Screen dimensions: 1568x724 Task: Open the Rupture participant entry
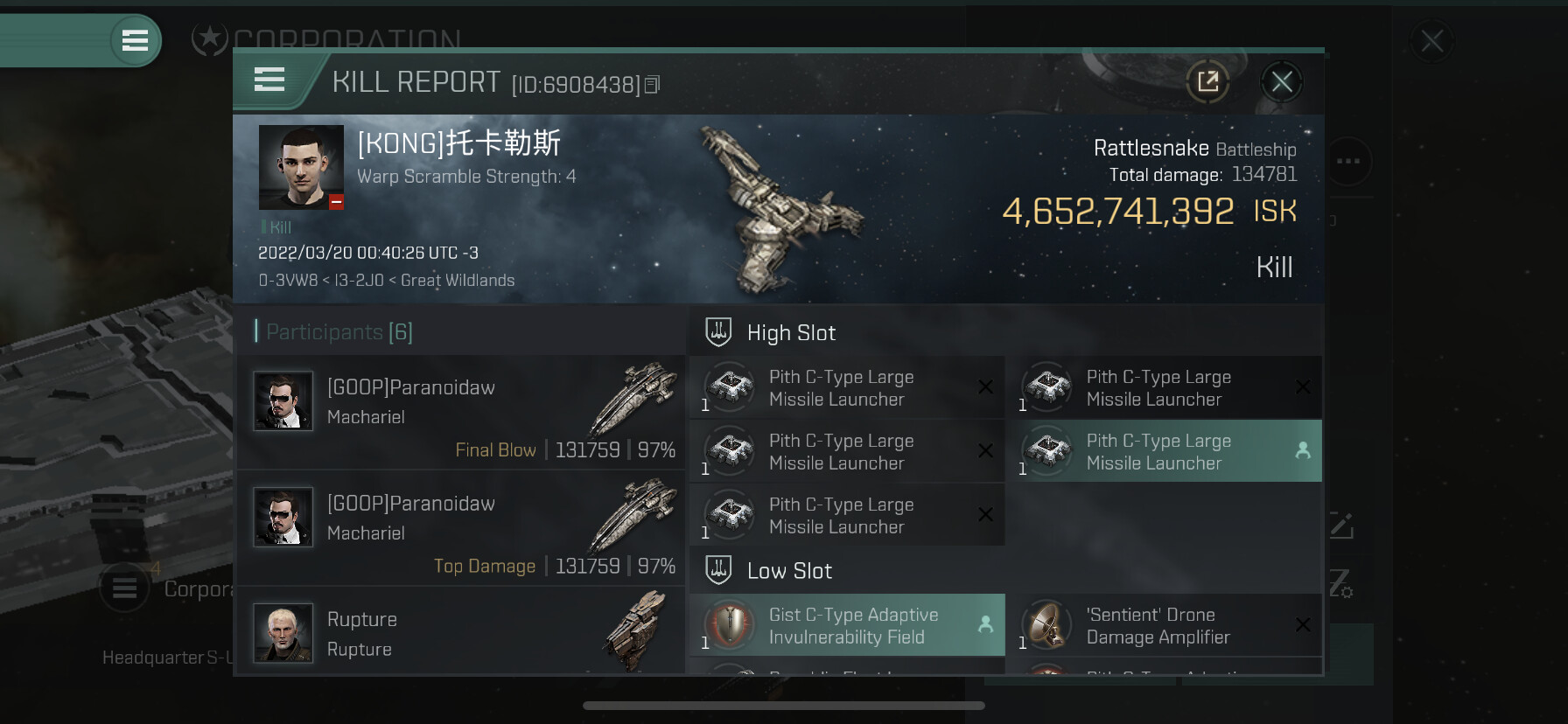pos(460,631)
